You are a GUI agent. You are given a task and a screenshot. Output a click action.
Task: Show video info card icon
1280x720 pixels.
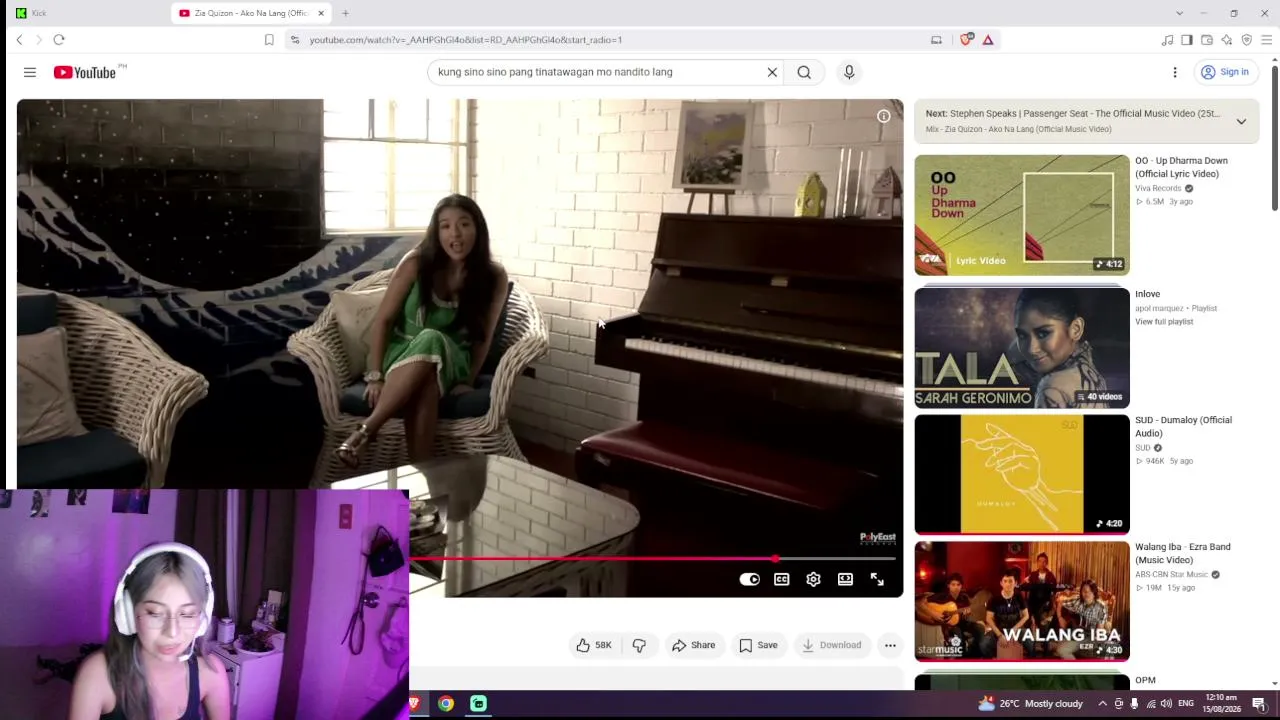pos(884,116)
